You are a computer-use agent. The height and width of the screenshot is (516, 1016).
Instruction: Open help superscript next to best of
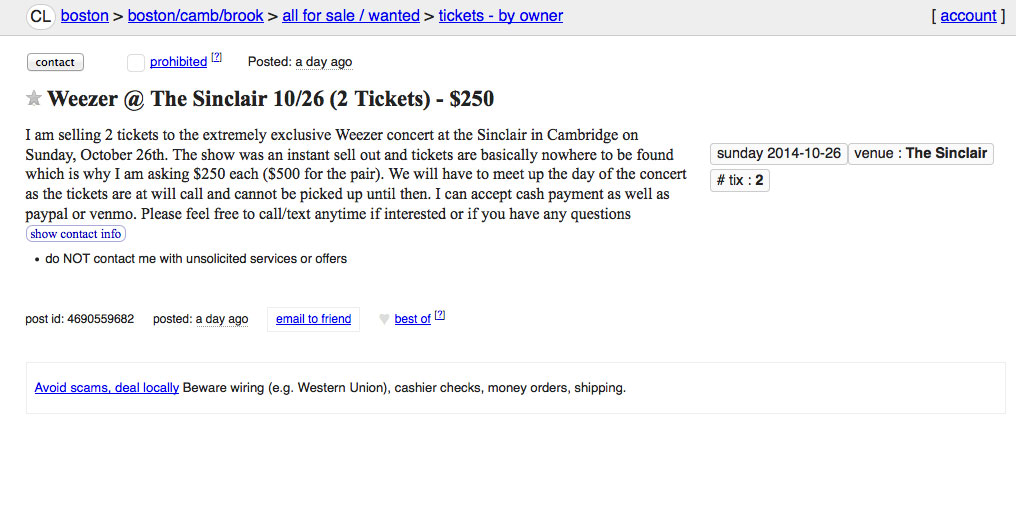[x=440, y=316]
